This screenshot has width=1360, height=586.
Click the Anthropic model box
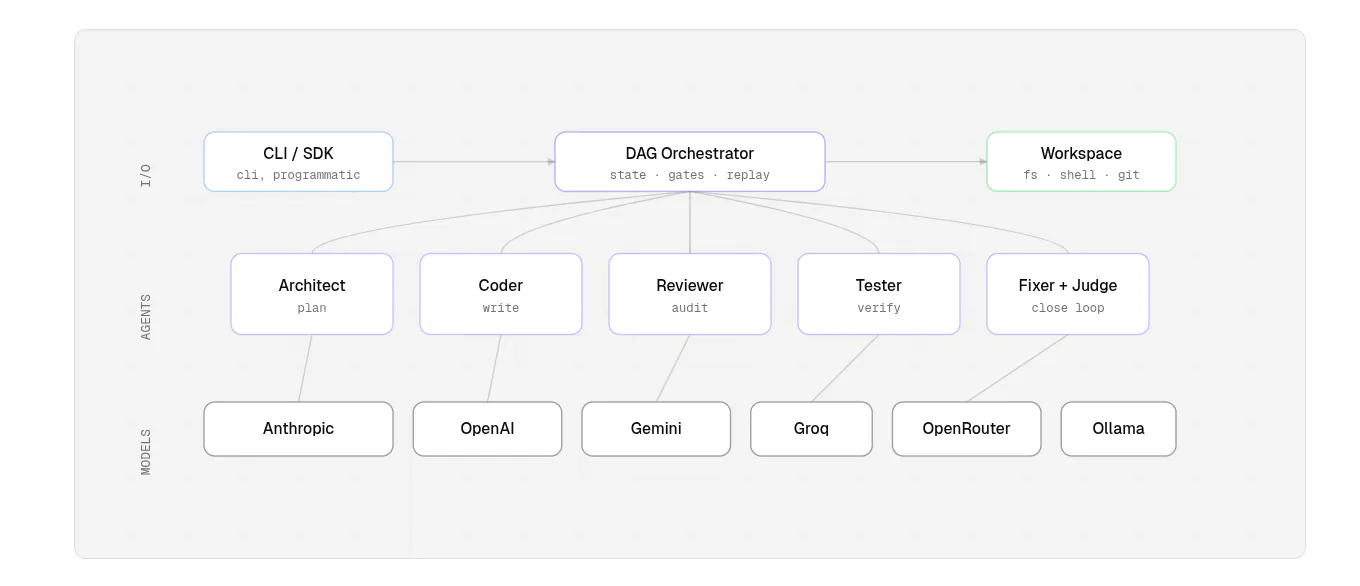pos(298,429)
